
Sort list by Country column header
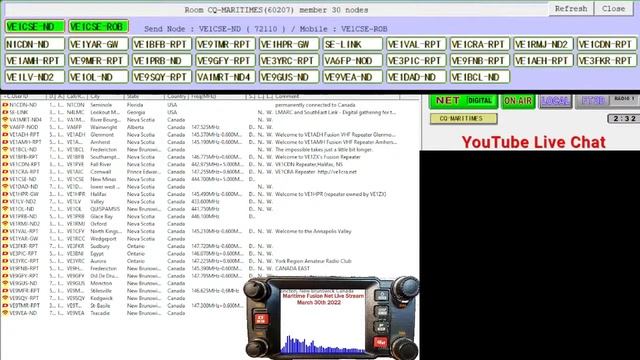[176, 97]
